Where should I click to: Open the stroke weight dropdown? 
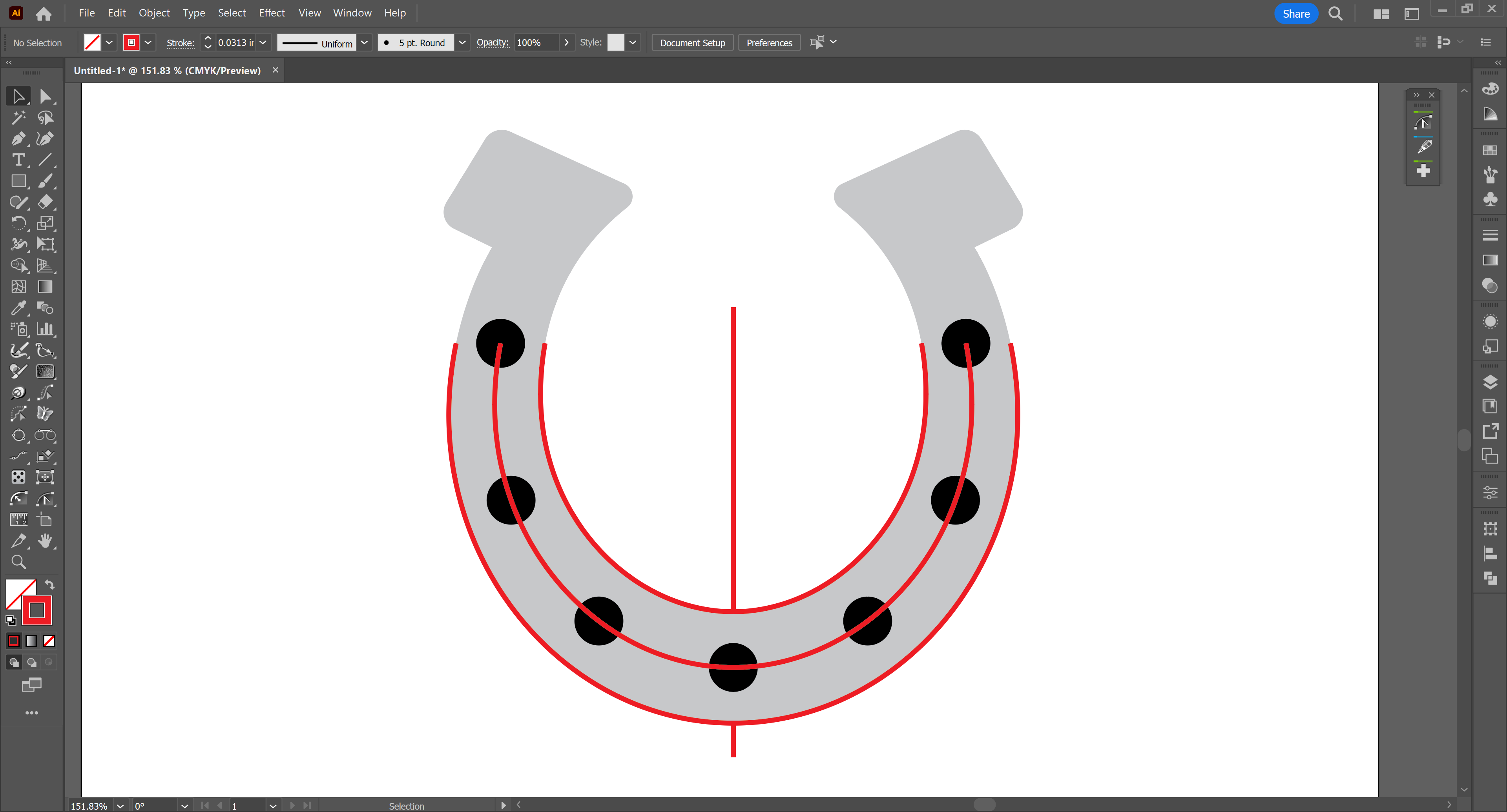pyautogui.click(x=263, y=42)
